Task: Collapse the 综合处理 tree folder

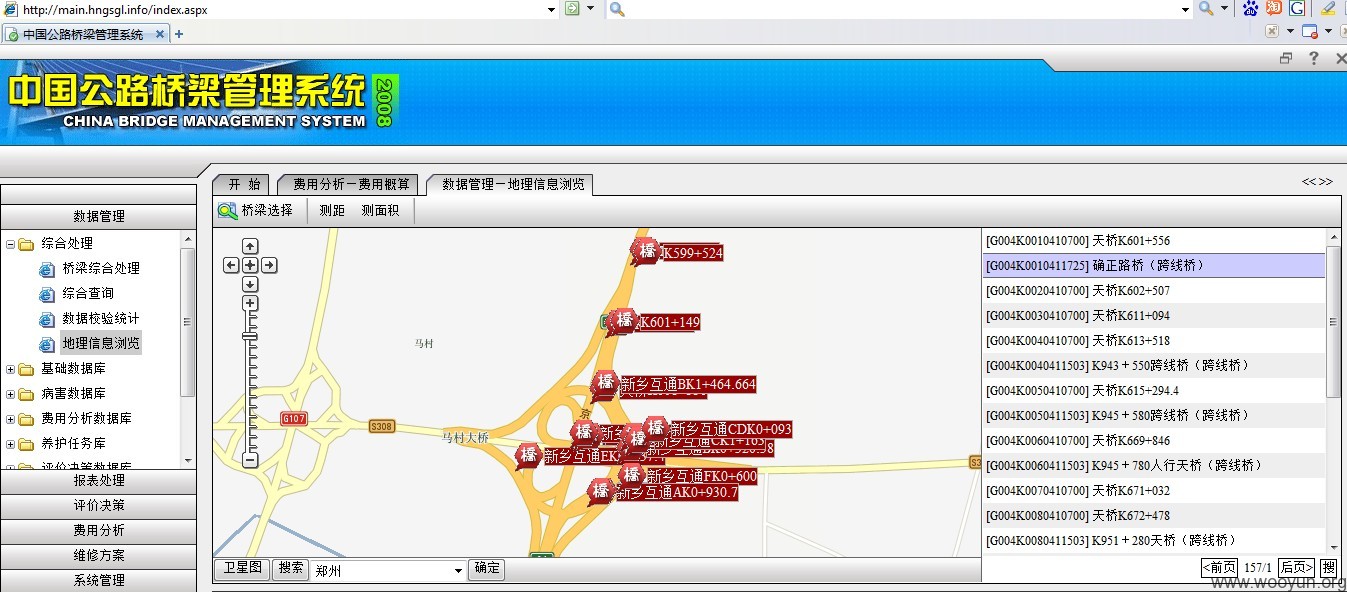Action: (10, 243)
